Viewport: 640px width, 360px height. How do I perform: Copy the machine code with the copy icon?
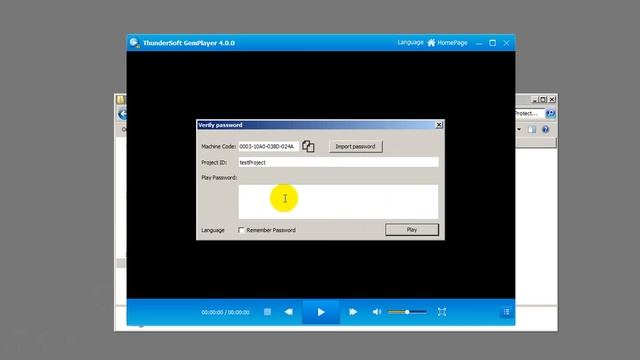click(308, 146)
